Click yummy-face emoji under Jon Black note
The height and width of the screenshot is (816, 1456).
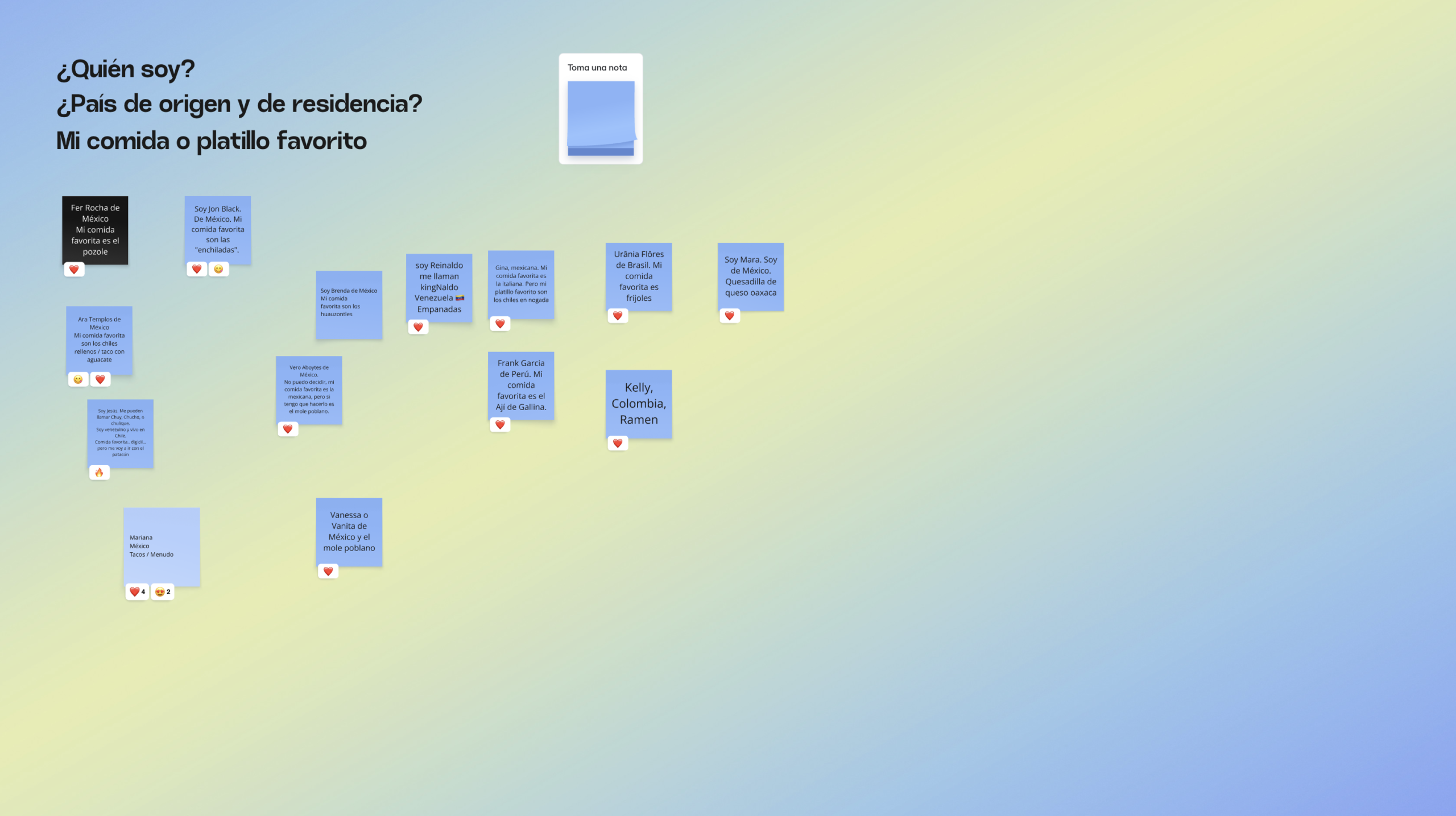218,270
